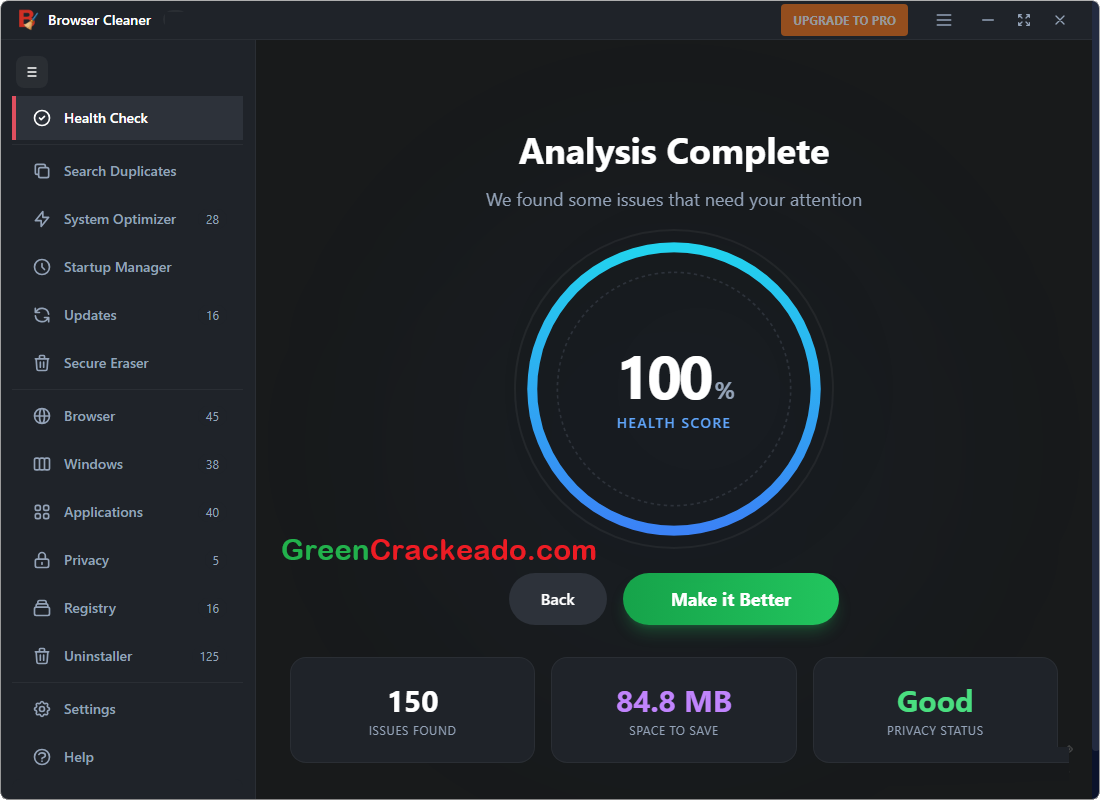Open the top-right application menu

(x=943, y=20)
